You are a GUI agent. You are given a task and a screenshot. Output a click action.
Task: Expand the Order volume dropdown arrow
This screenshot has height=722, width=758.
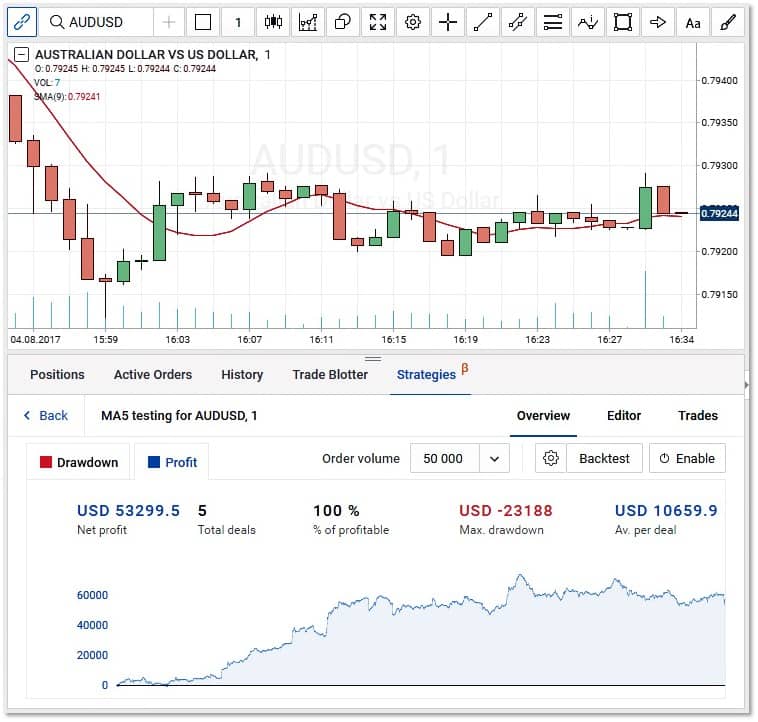493,458
